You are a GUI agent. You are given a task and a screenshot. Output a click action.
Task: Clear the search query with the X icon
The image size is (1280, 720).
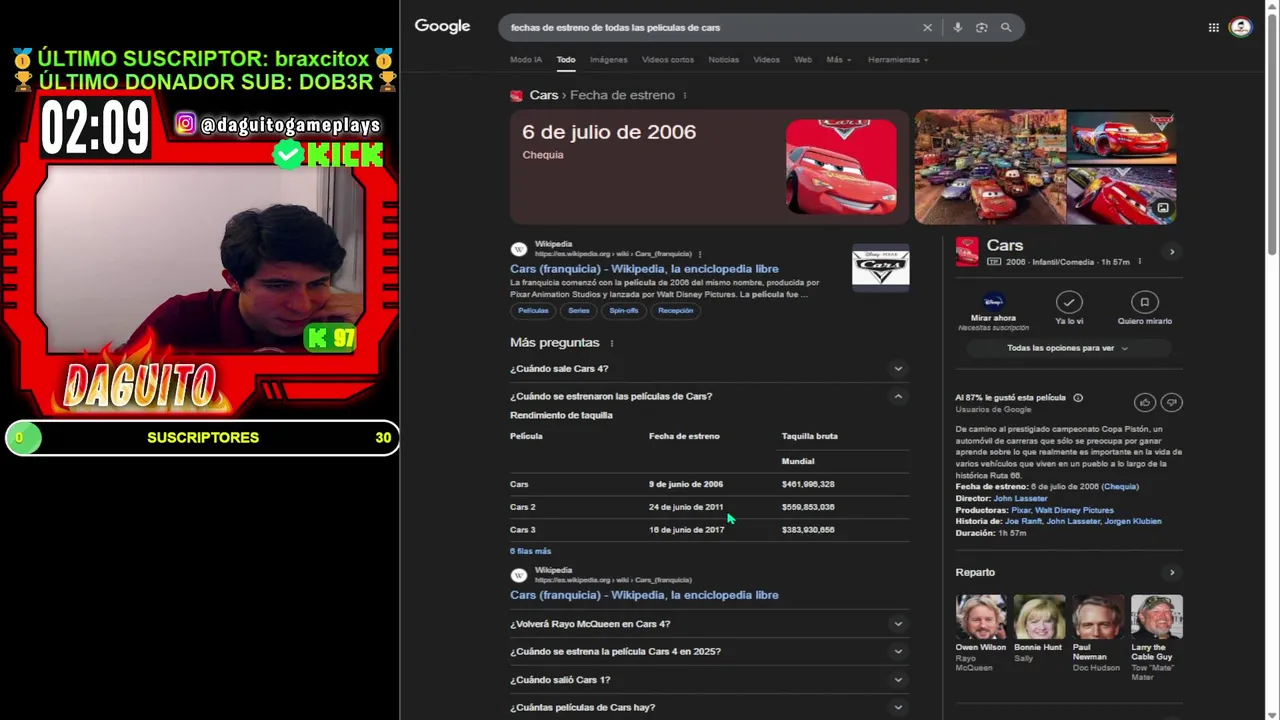927,28
